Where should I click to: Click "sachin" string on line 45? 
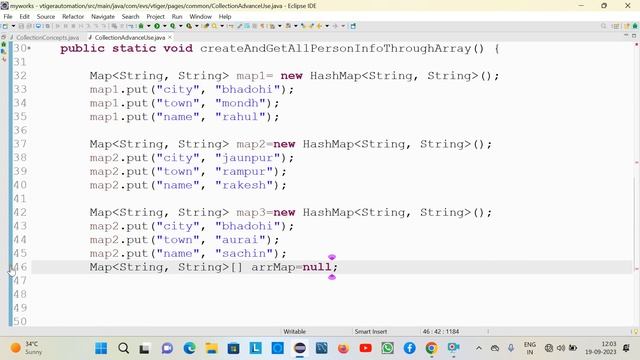click(x=244, y=253)
